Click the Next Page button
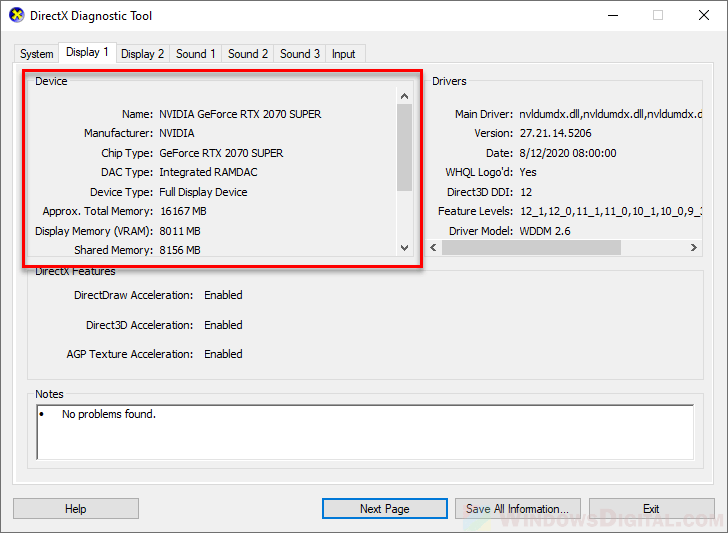 click(x=384, y=509)
